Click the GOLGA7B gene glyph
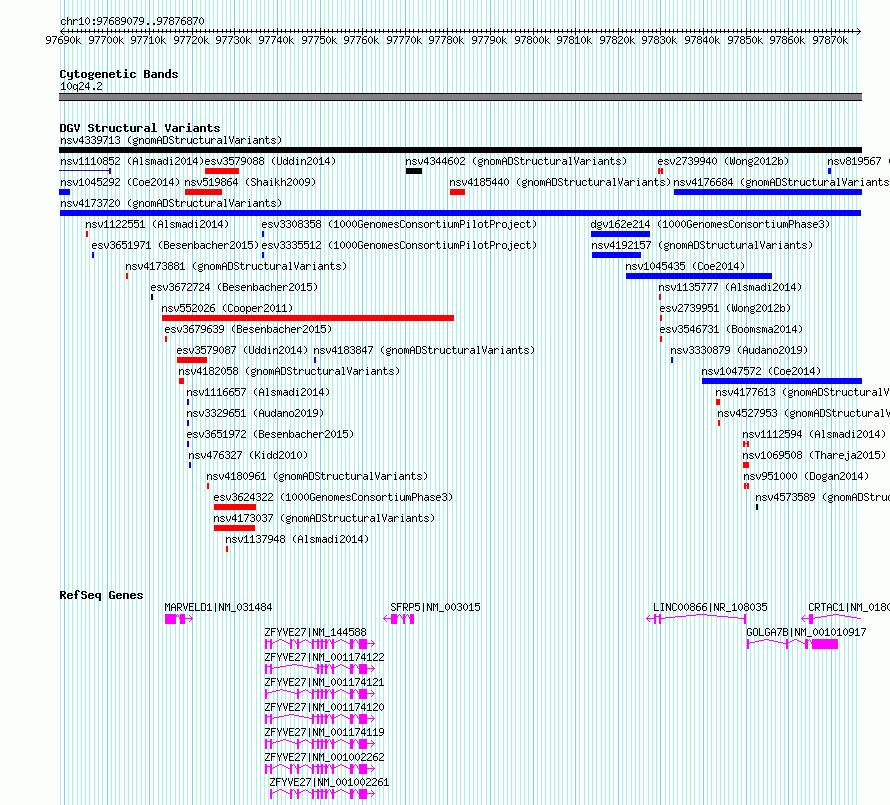890x805 pixels. (792, 644)
